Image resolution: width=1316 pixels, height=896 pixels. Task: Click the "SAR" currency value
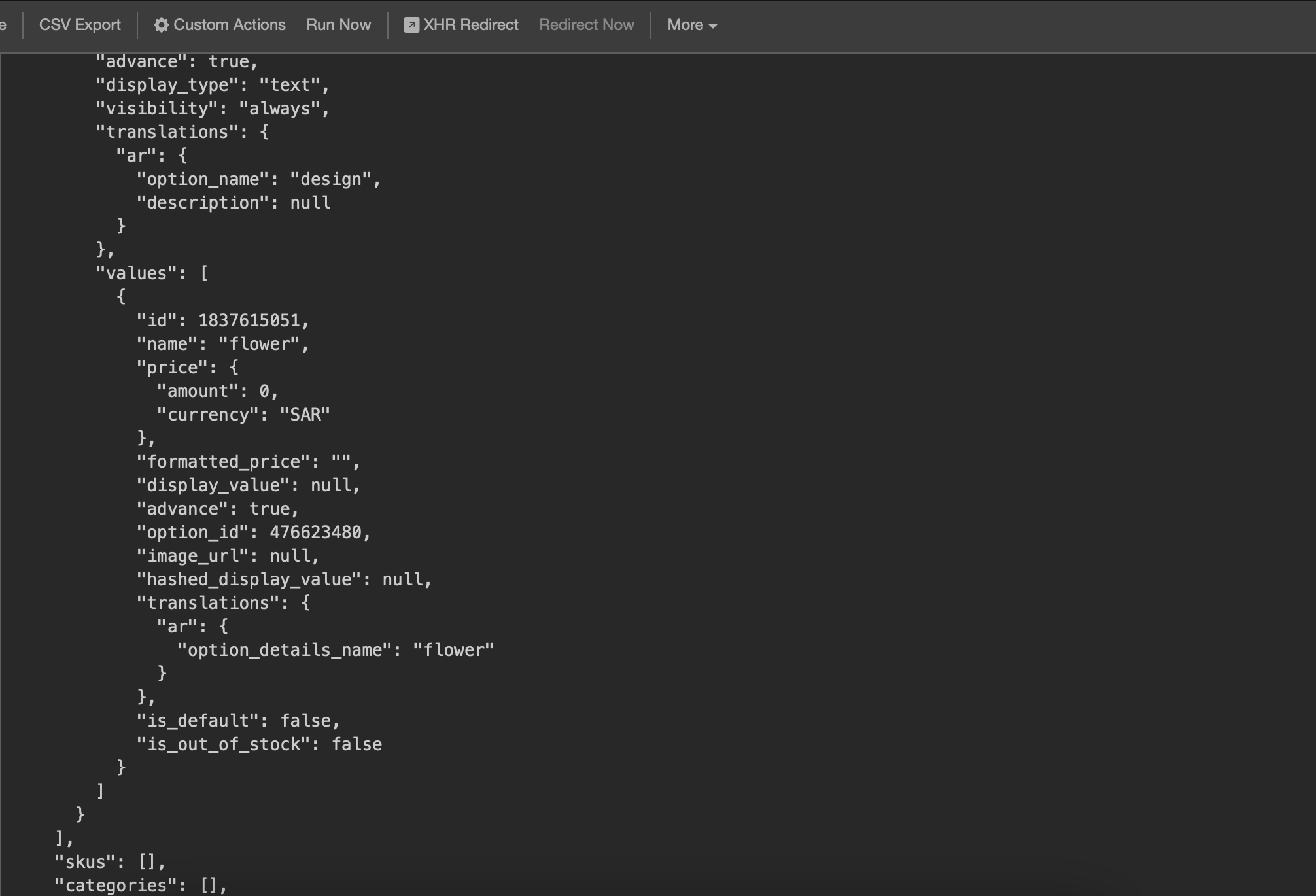(305, 415)
